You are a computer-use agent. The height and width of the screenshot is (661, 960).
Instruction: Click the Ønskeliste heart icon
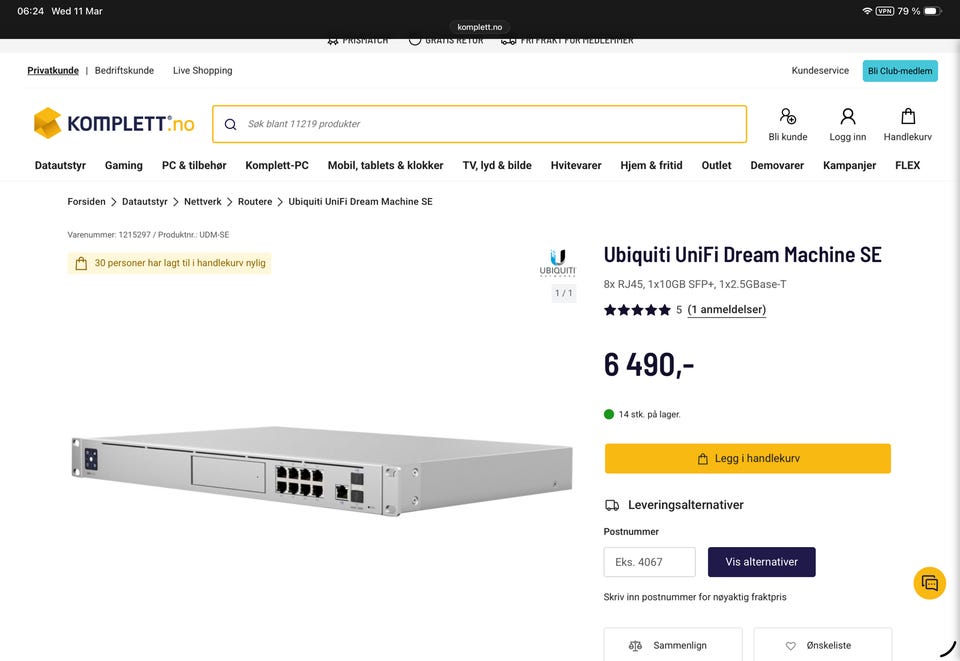pyautogui.click(x=790, y=646)
